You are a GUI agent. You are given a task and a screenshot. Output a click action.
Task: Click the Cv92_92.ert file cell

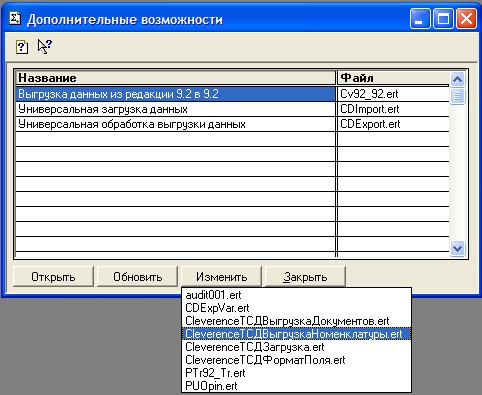click(x=393, y=94)
